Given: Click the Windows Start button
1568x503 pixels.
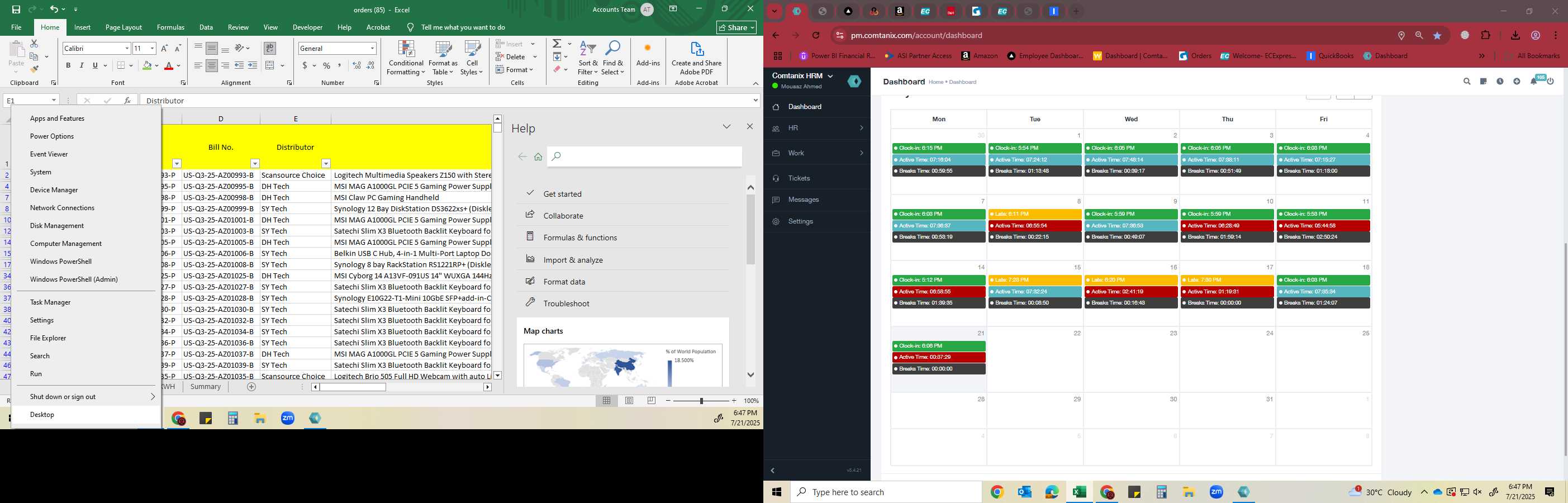Looking at the screenshot, I should pyautogui.click(x=777, y=492).
